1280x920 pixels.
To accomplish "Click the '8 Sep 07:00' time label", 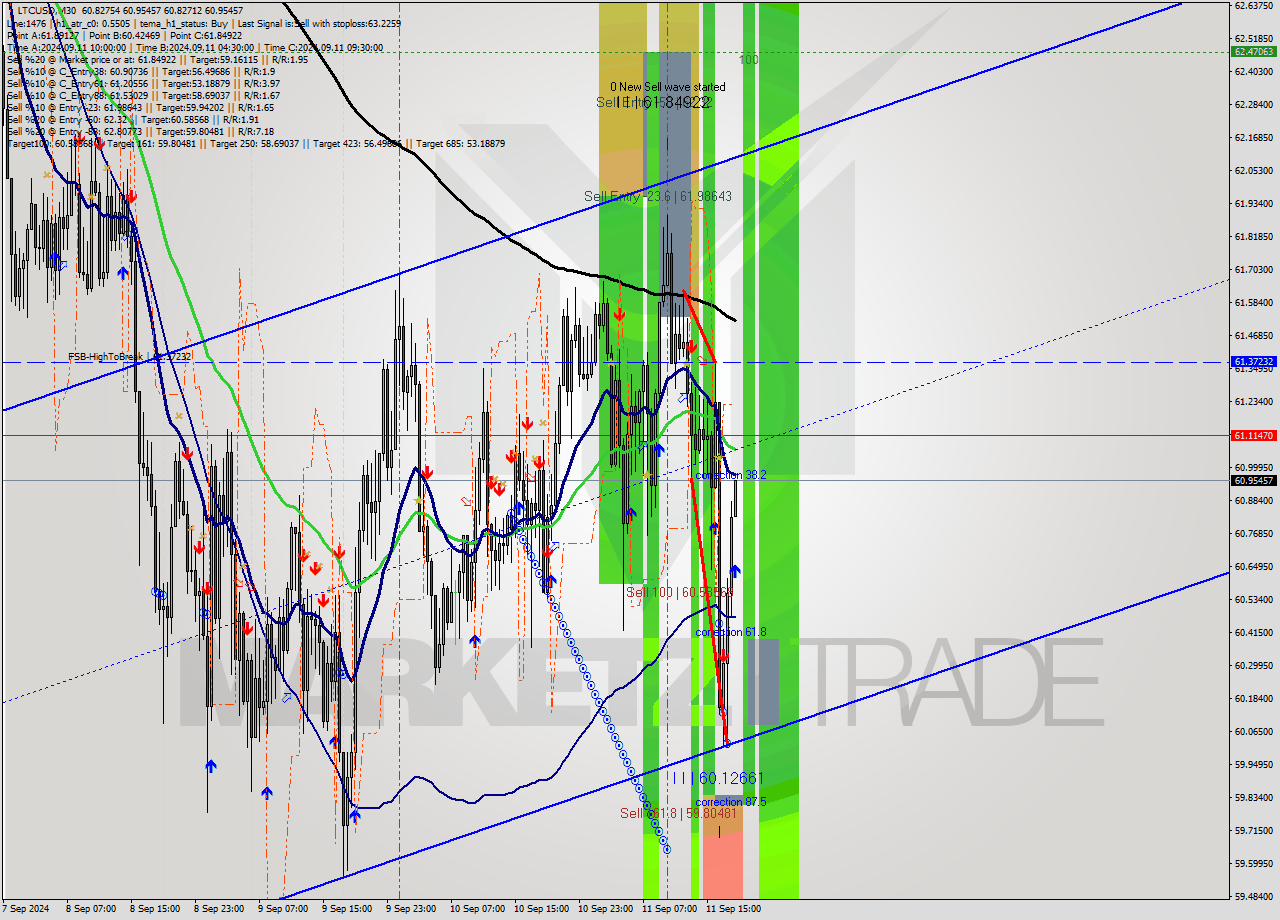I will tap(91, 909).
